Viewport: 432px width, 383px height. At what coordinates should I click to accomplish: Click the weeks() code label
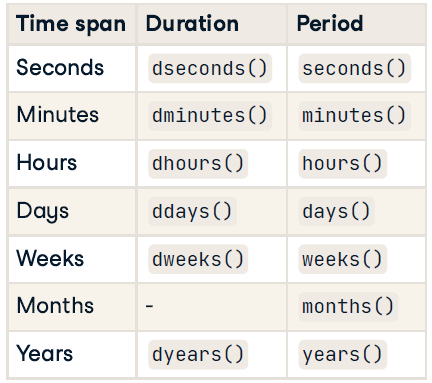pyautogui.click(x=342, y=259)
